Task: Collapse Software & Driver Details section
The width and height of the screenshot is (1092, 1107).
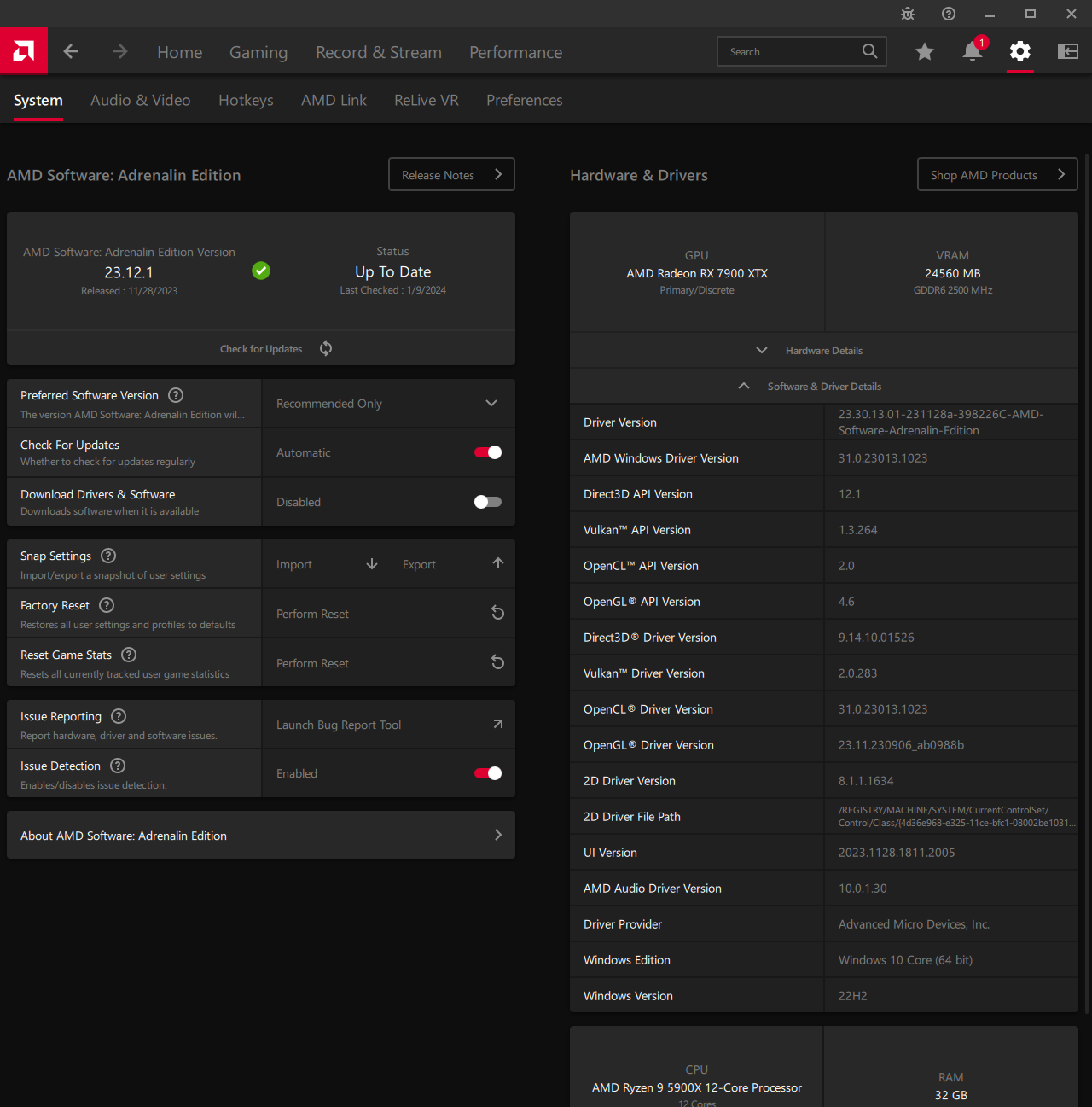Action: [x=824, y=387]
